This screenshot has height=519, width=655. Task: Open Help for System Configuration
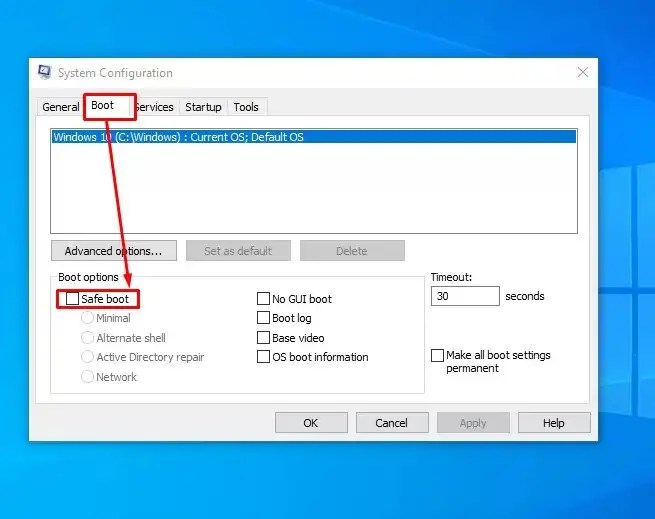point(554,423)
